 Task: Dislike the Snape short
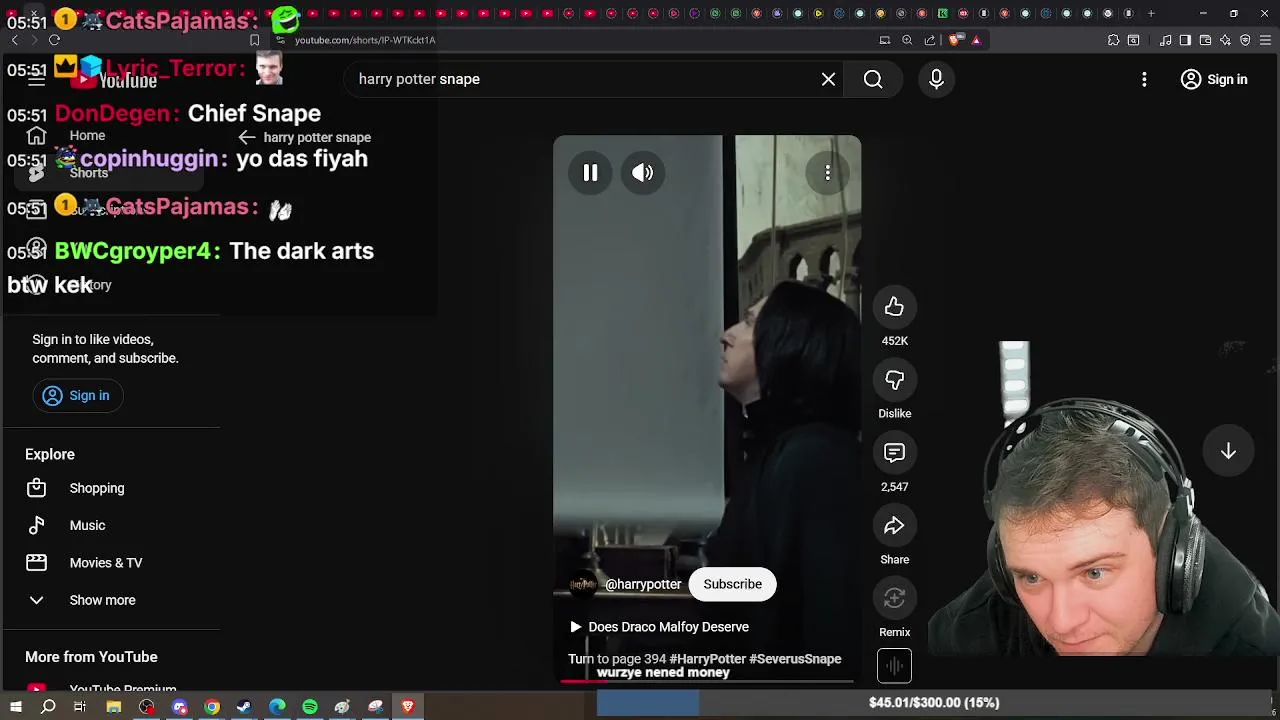[894, 380]
